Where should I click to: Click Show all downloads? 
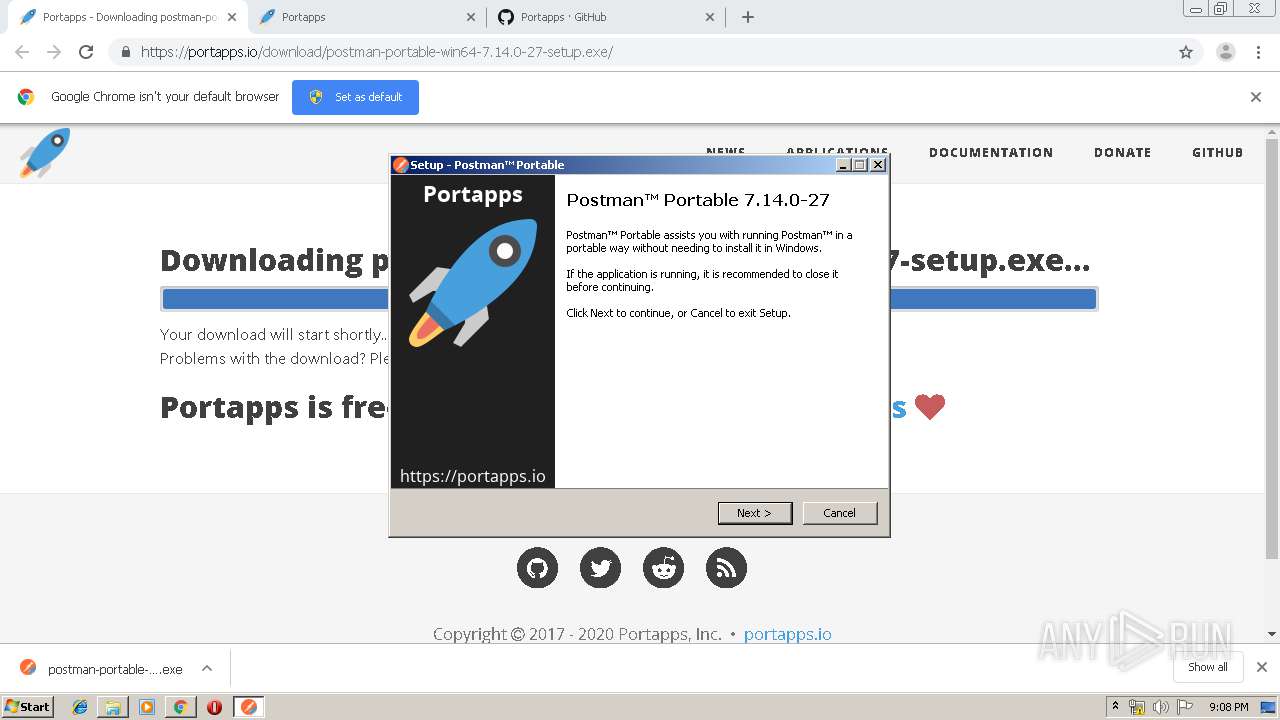(1208, 667)
